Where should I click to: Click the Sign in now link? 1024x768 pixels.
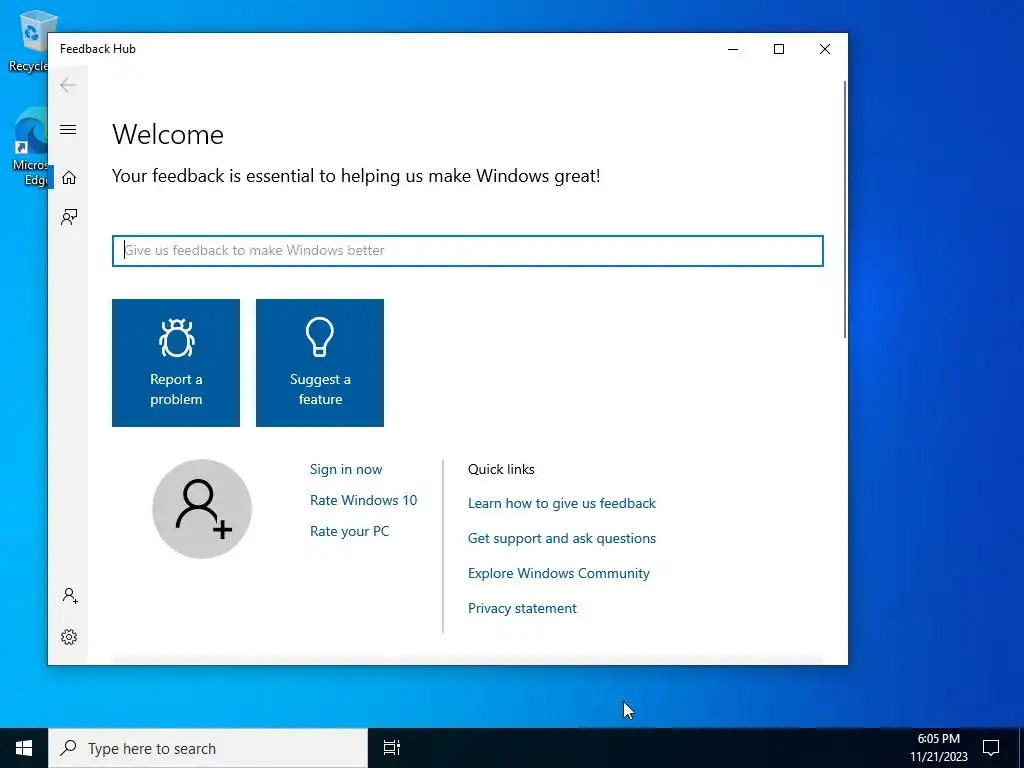[346, 469]
